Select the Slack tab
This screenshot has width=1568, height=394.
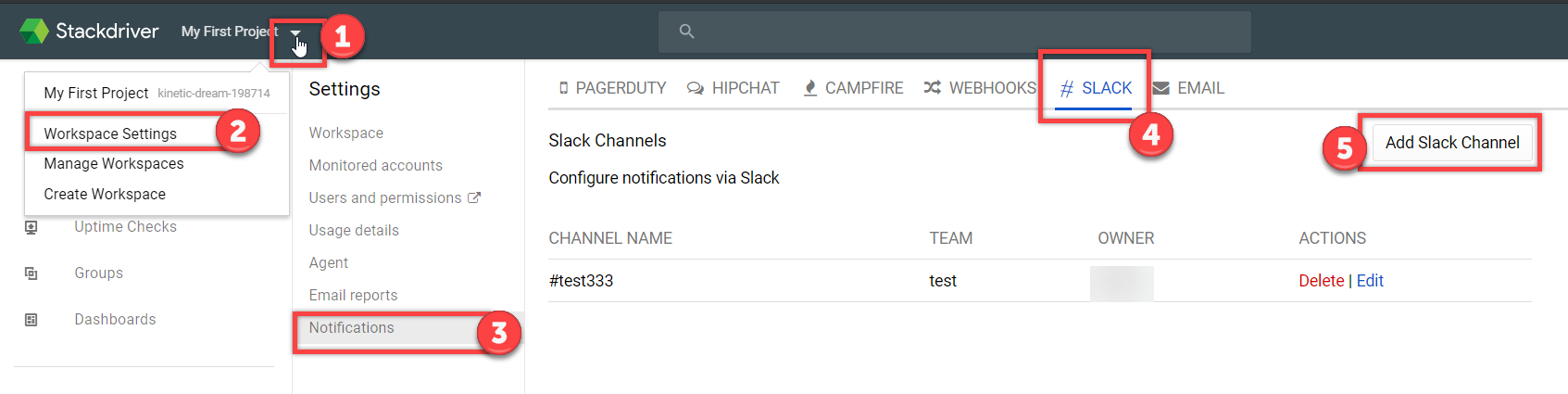[x=1096, y=88]
